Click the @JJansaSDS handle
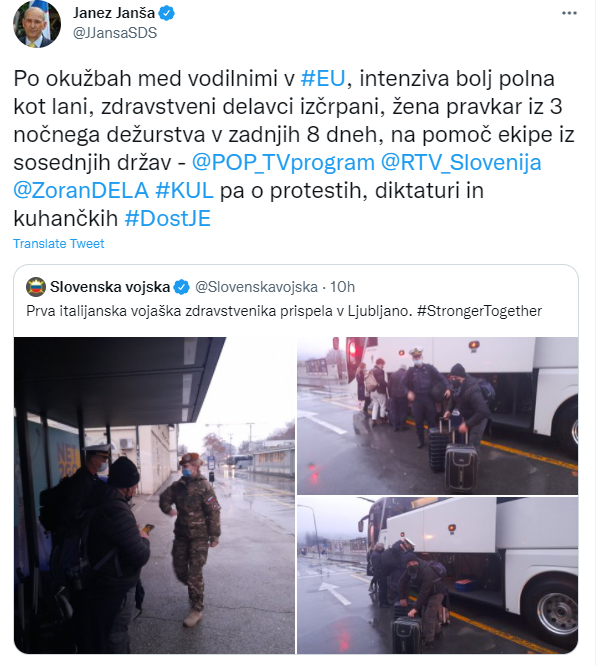 pyautogui.click(x=115, y=33)
